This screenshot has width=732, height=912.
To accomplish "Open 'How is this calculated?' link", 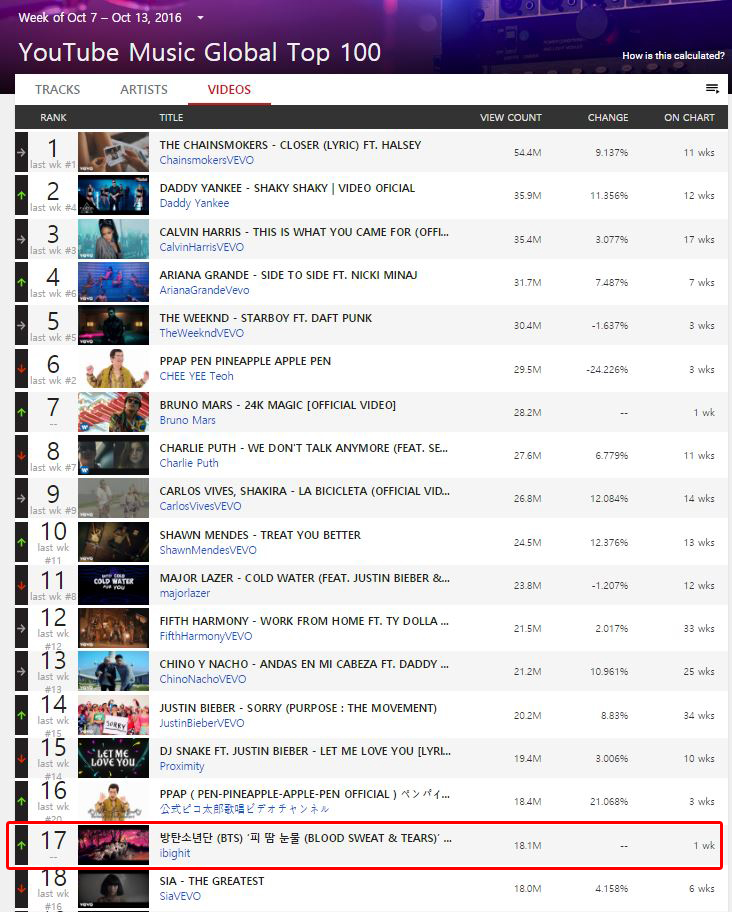I will (673, 56).
